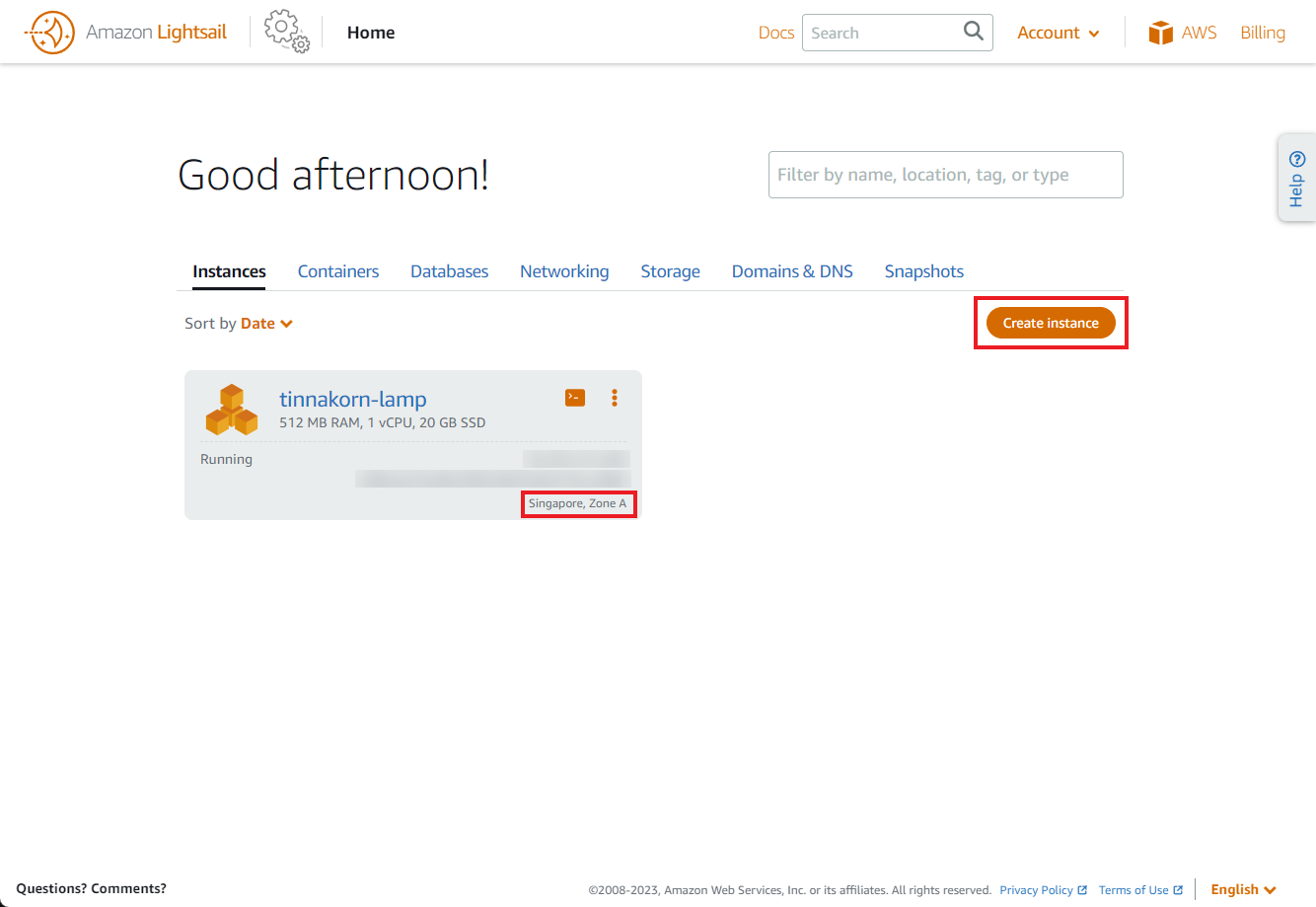Switch to the Containers tab
Viewport: 1316px width, 907px height.
338,271
